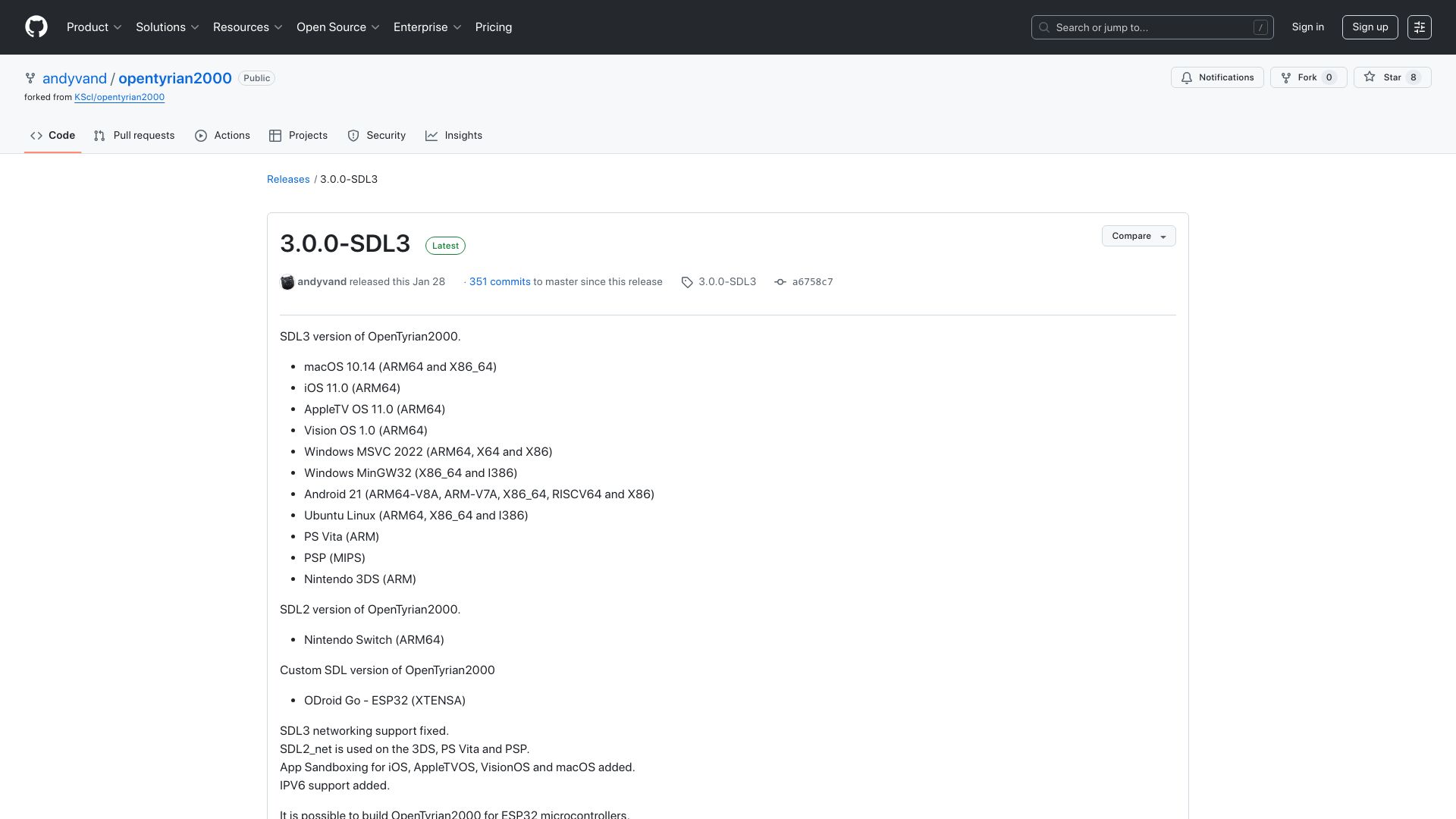The image size is (1456, 819).
Task: Open the 3.0.0-SDL3 tag link
Action: 727,281
